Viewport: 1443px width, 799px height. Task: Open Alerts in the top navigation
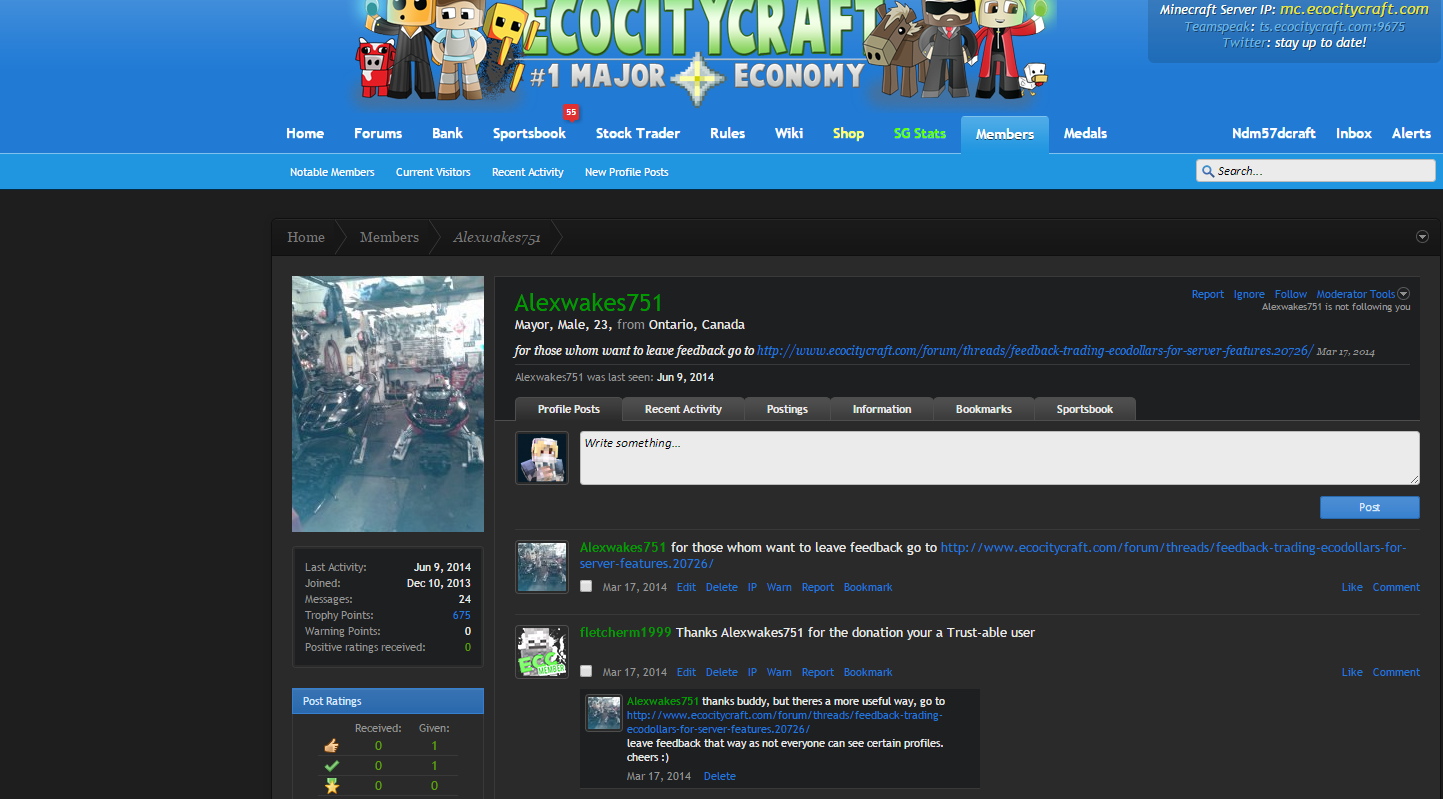click(1411, 133)
